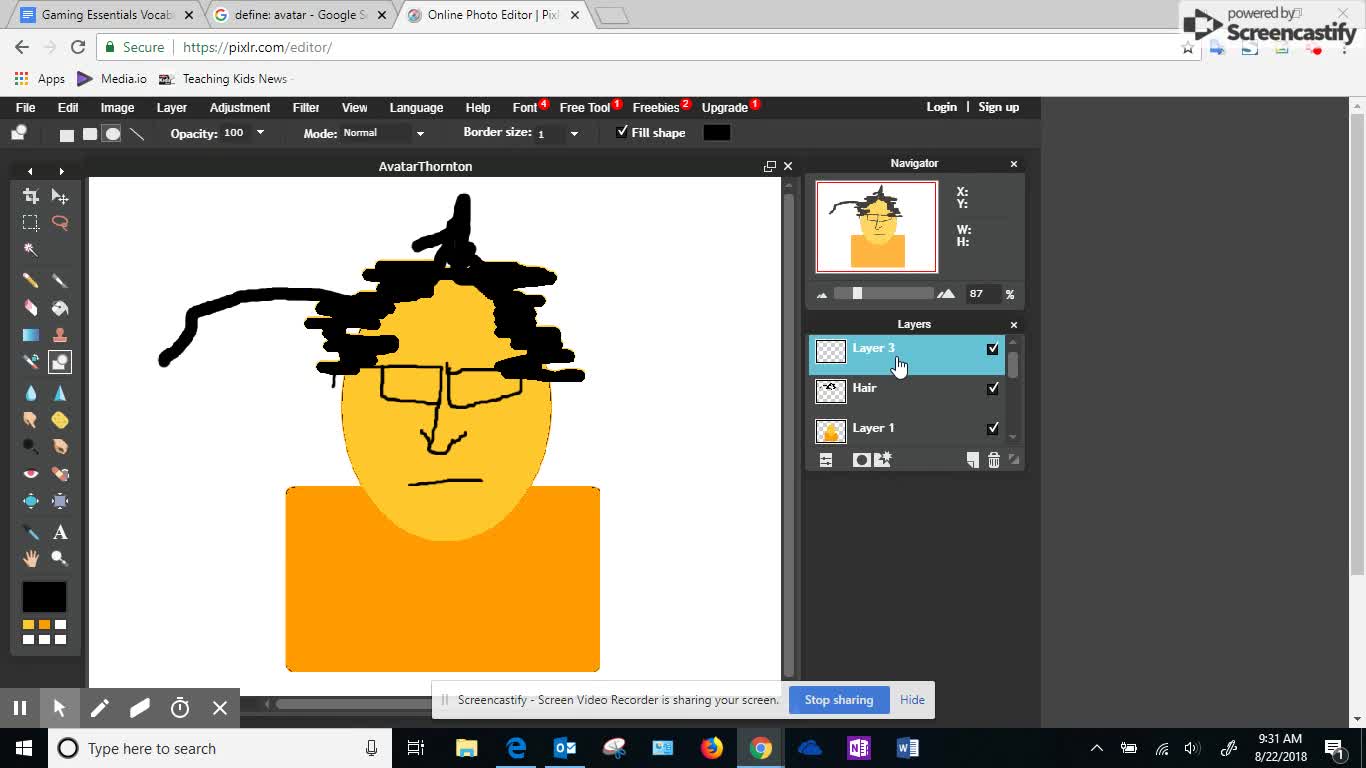The width and height of the screenshot is (1366, 768).
Task: Click the toolbox right expand arrow
Action: (61, 171)
